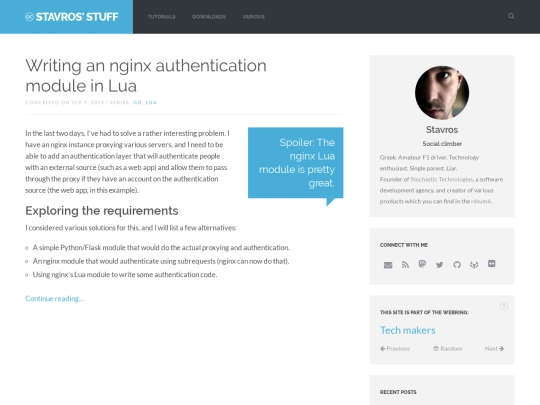Screen dimensions: 540x405
Task: Click the 'Using nginx's Lua module' bullet
Action: [x=125, y=274]
